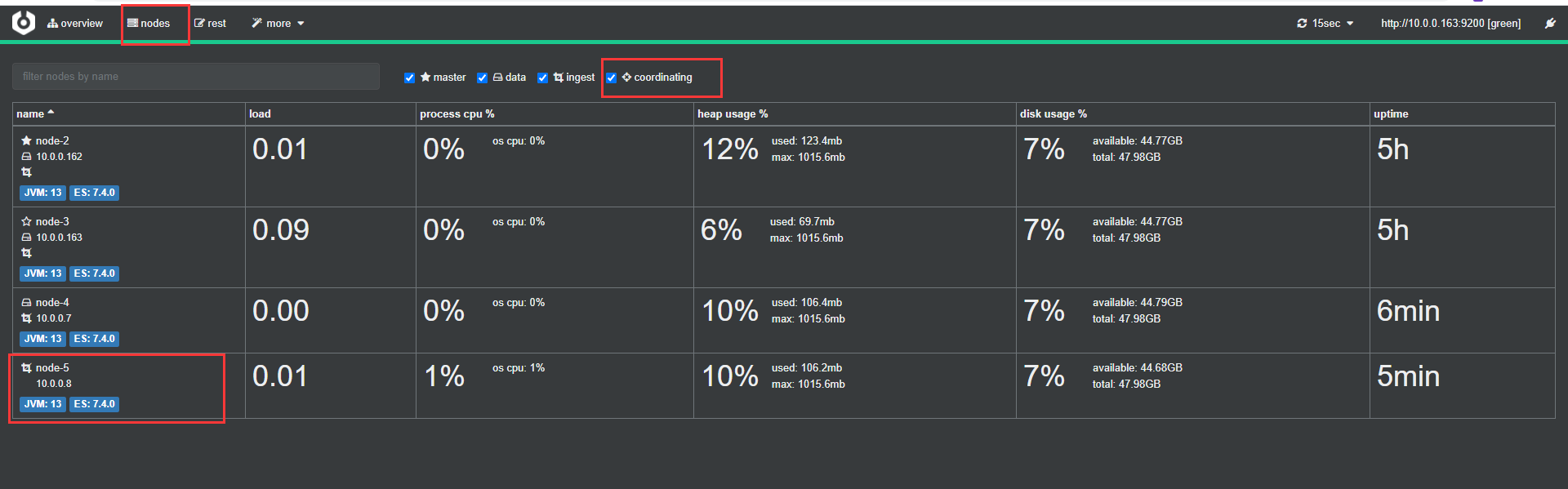Click the JVM: 13 badge of node-5
The width and height of the screenshot is (1568, 489).
42,404
